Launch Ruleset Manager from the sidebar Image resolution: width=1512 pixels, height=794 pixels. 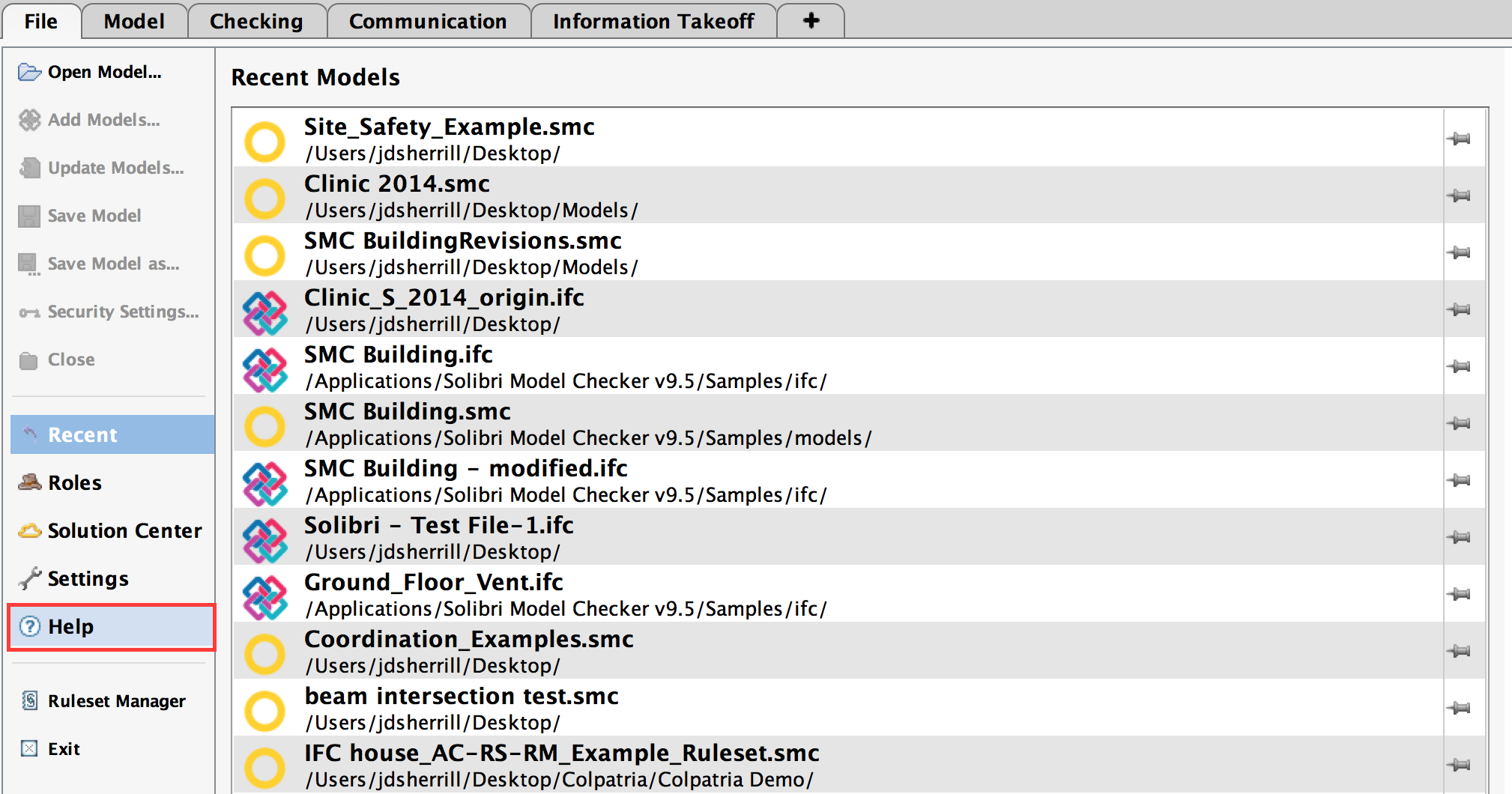(x=112, y=700)
